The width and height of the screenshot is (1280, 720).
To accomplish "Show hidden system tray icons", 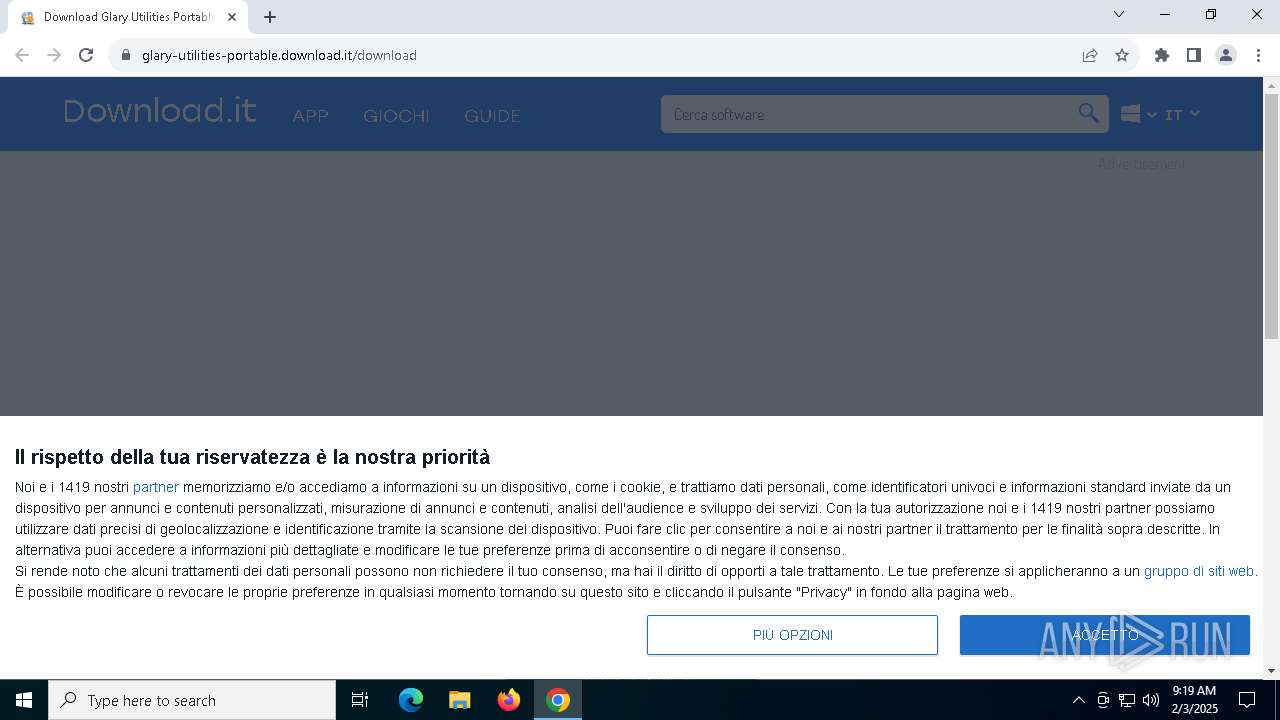I will [1078, 700].
